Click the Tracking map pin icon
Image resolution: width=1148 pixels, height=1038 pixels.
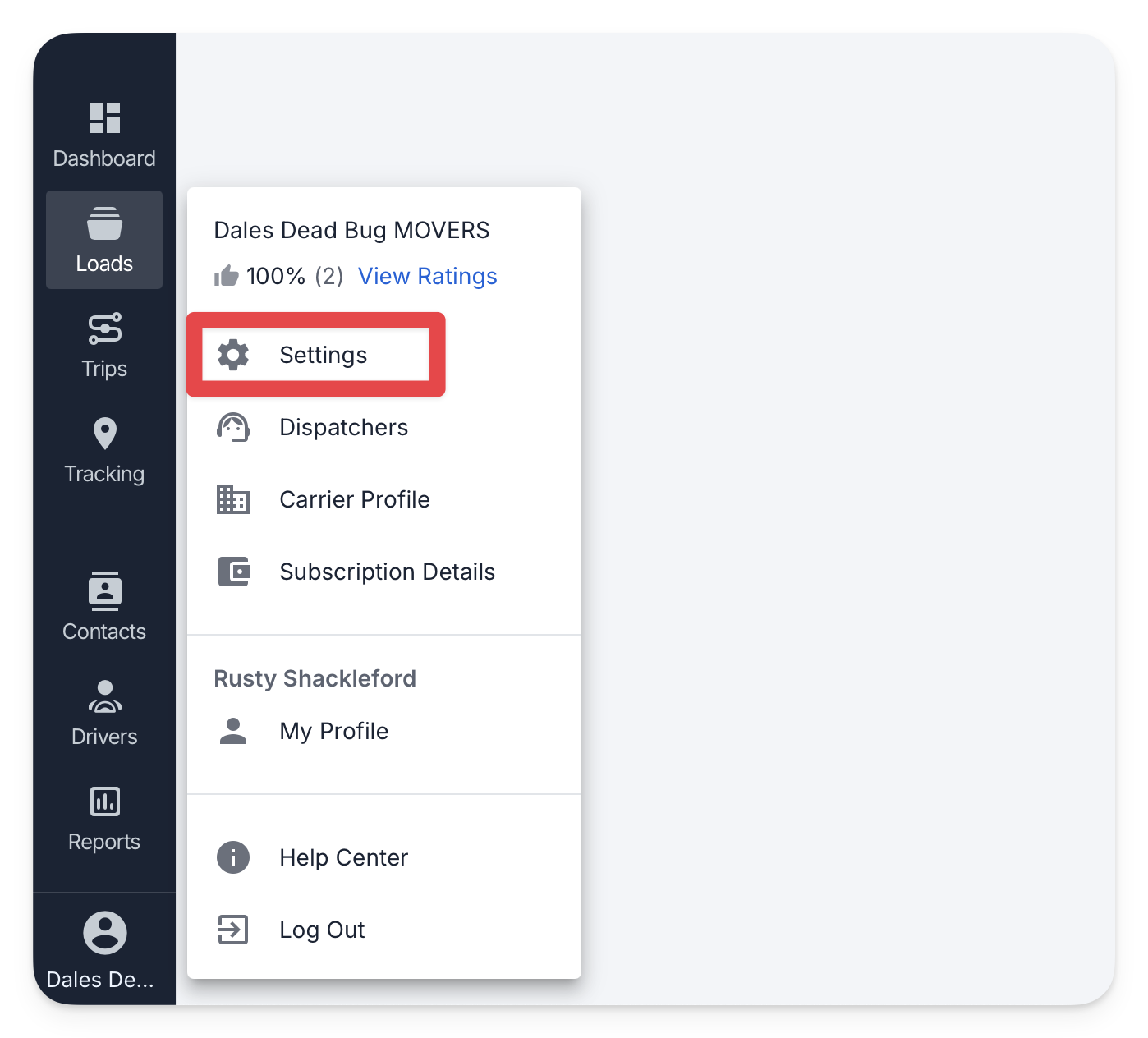[105, 434]
